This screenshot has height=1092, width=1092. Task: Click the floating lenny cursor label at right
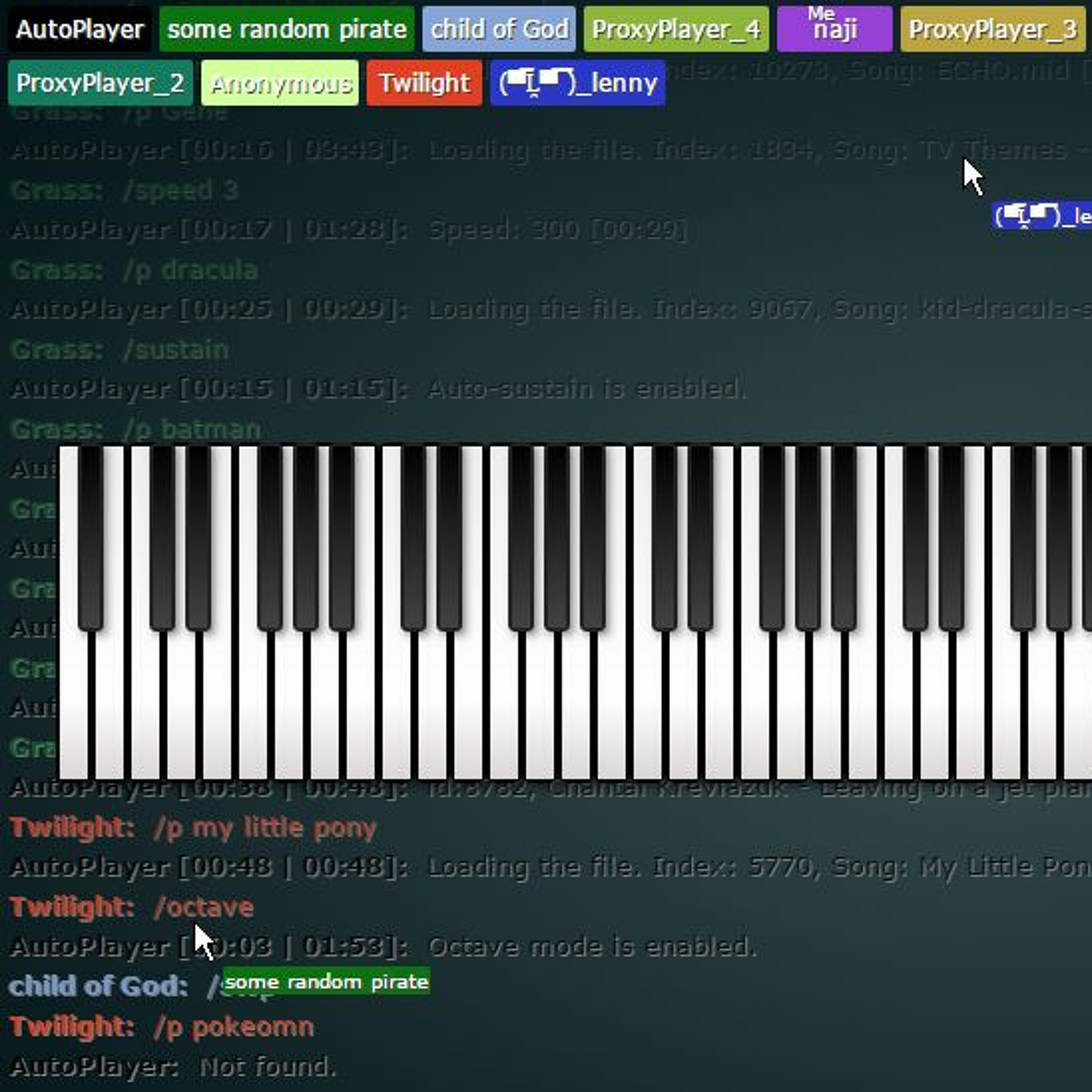1042,215
